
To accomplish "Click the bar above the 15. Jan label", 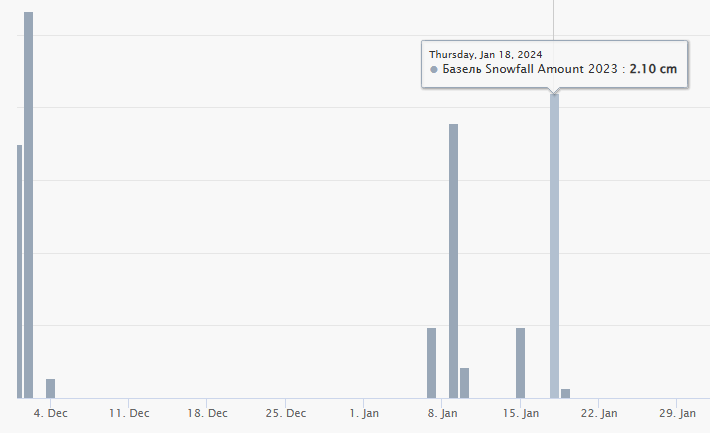I will pyautogui.click(x=520, y=362).
